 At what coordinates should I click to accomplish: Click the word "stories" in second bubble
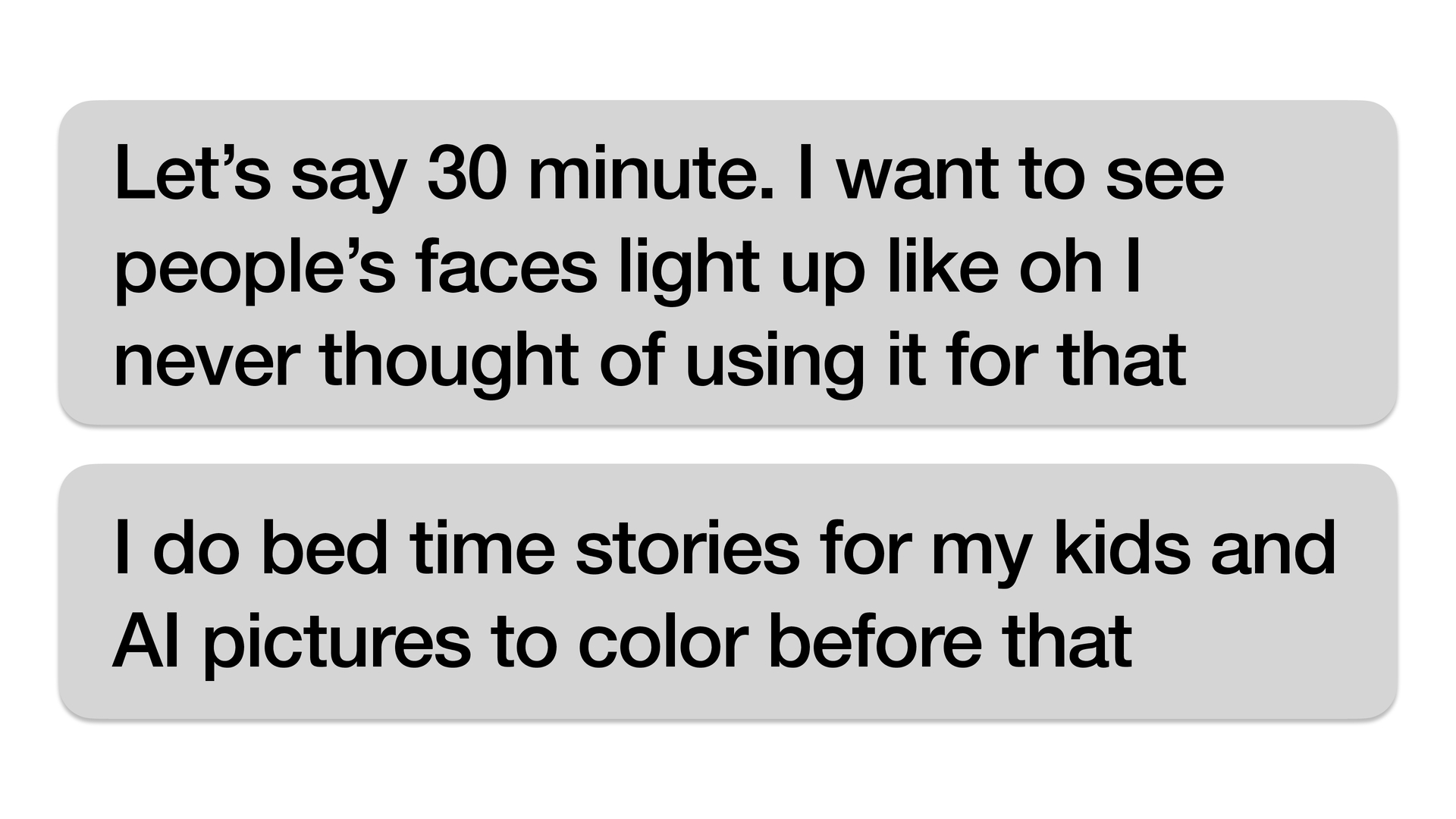[687, 548]
